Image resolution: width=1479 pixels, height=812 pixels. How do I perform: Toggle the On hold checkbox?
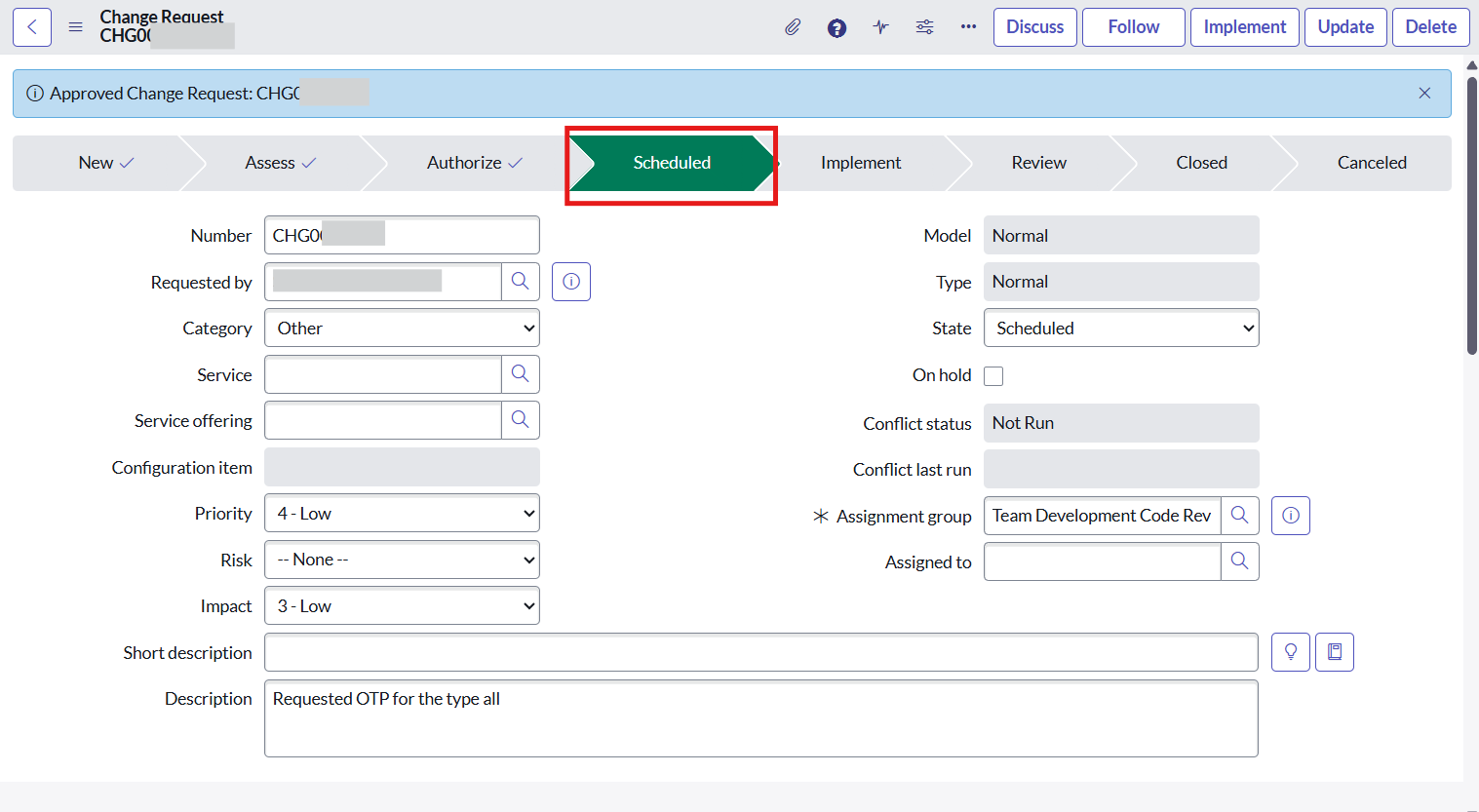pyautogui.click(x=993, y=376)
